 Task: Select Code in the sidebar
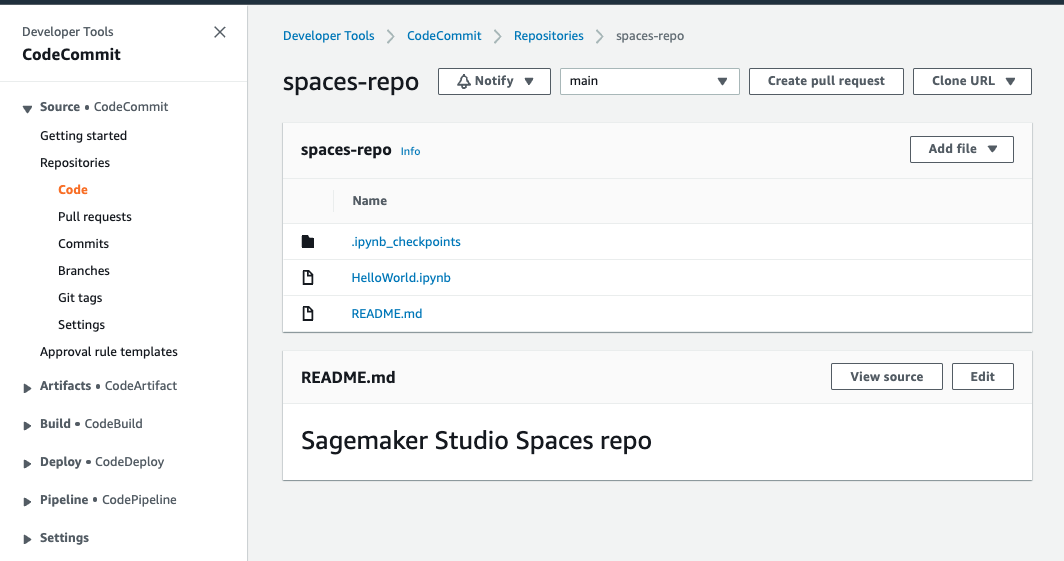(x=73, y=190)
